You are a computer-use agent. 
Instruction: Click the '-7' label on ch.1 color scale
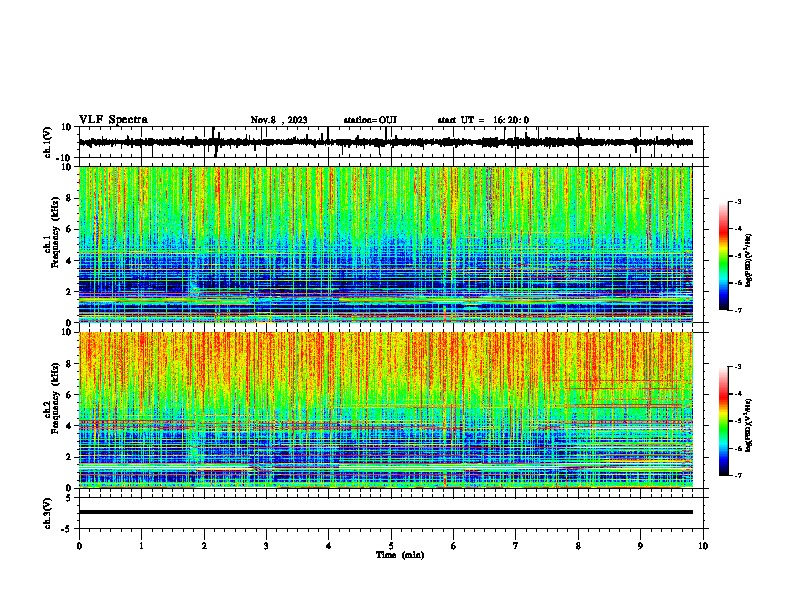coord(738,310)
